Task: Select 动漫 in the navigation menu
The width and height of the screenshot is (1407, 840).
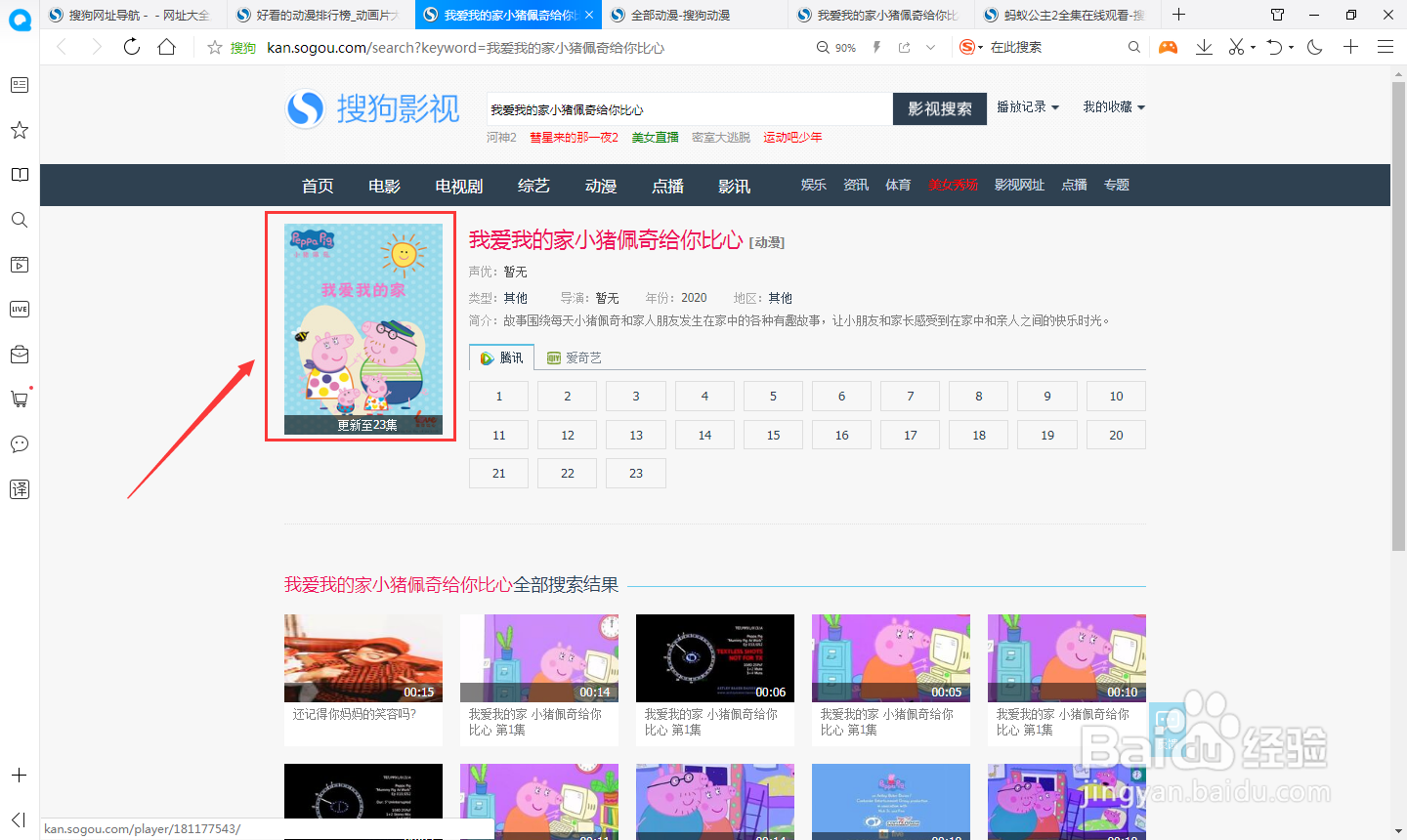Action: coord(600,185)
